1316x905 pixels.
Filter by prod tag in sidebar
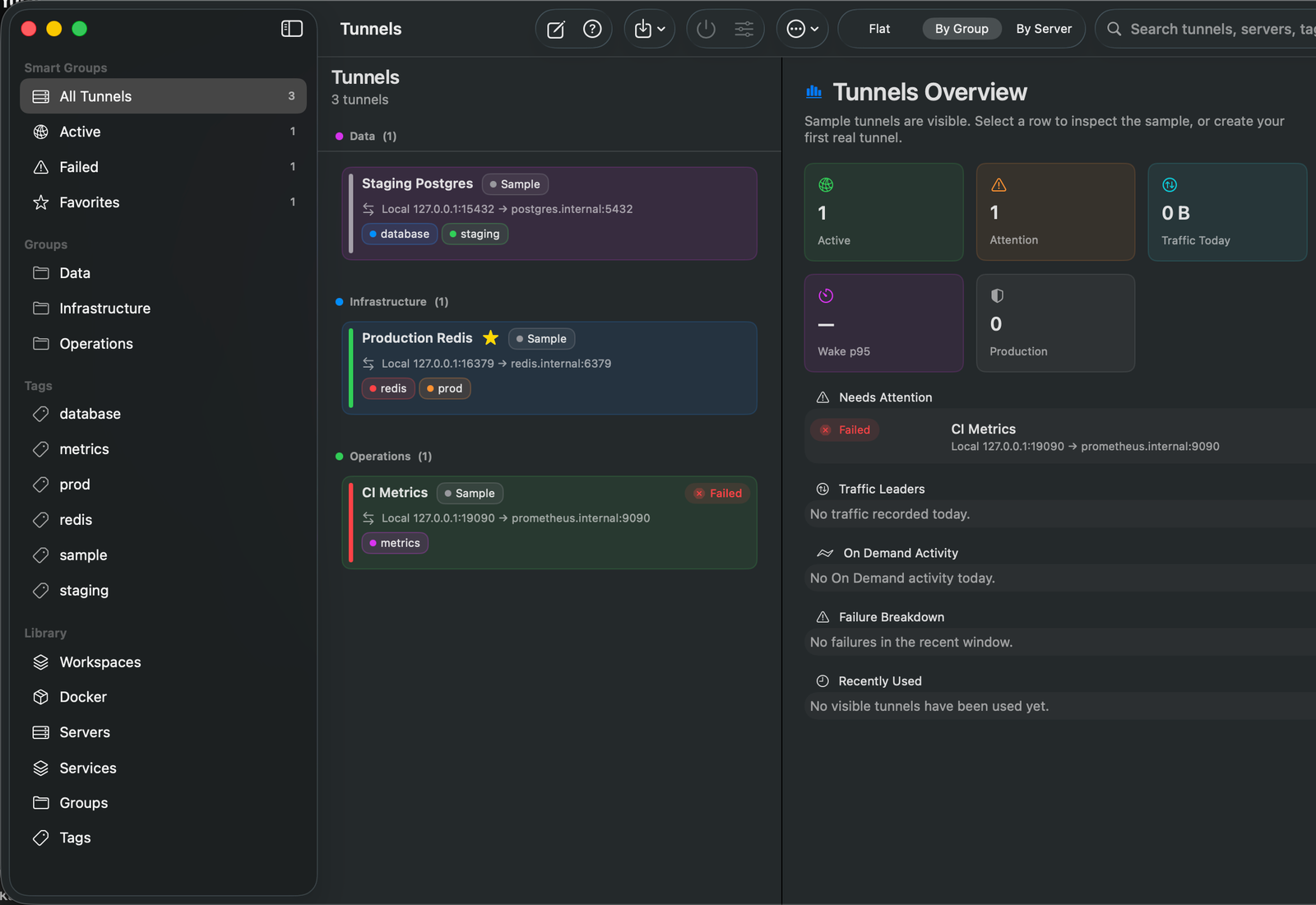(163, 485)
